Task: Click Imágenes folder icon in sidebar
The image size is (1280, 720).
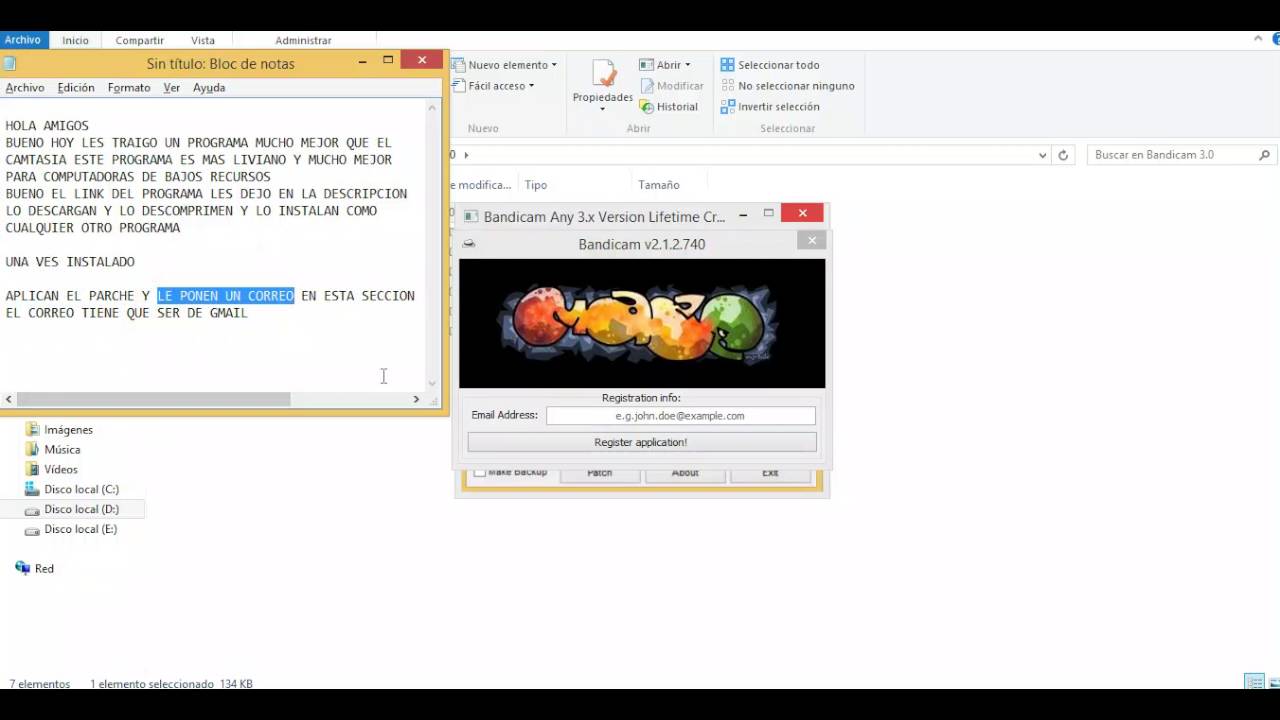Action: [x=32, y=429]
